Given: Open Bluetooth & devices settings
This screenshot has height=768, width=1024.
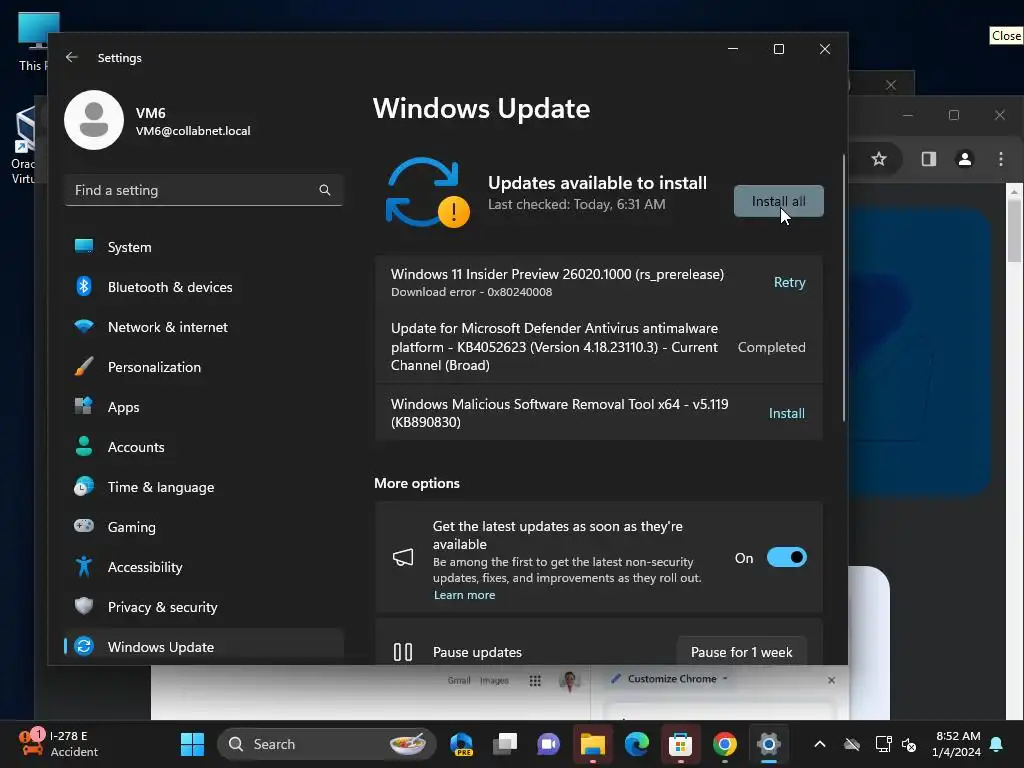Looking at the screenshot, I should pos(204,287).
